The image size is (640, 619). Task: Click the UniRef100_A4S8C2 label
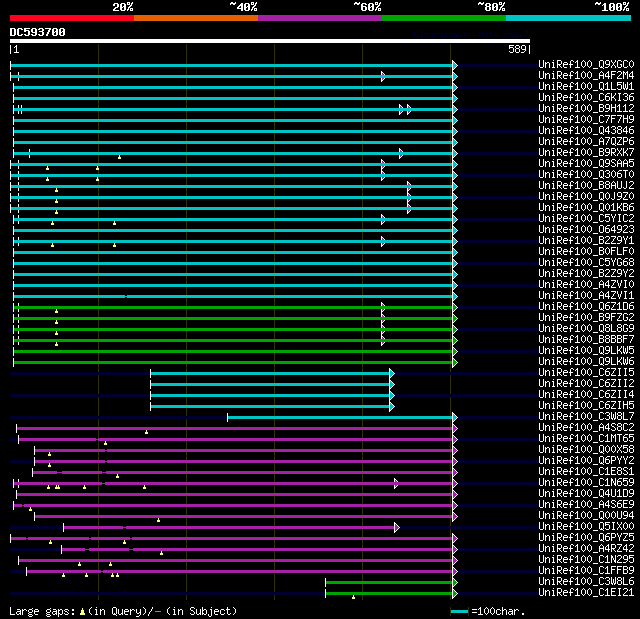586,428
